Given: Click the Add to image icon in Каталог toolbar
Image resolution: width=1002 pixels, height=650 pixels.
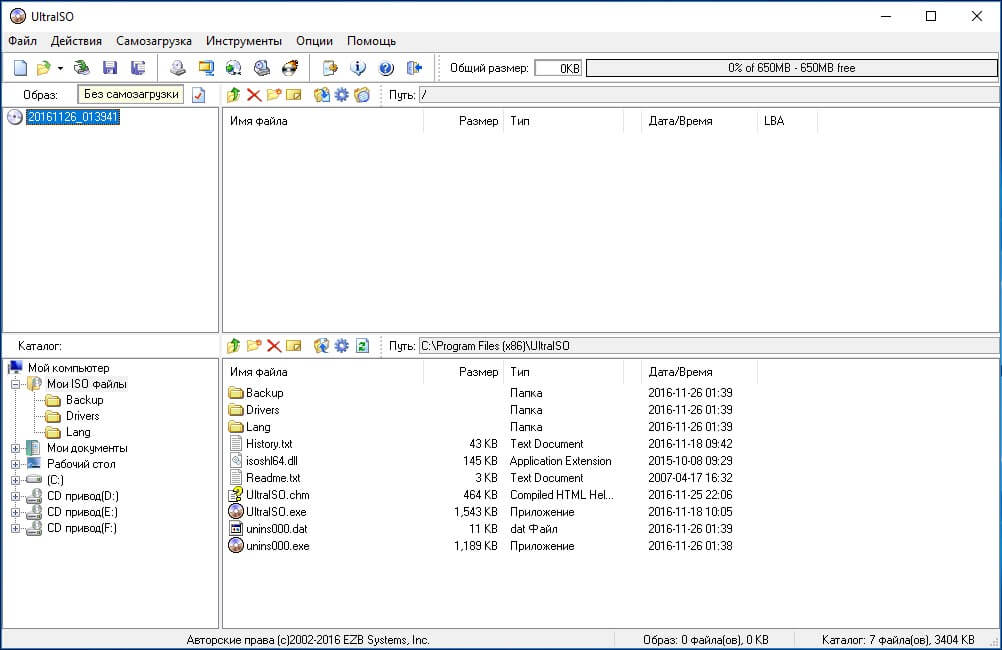Looking at the screenshot, I should (321, 346).
